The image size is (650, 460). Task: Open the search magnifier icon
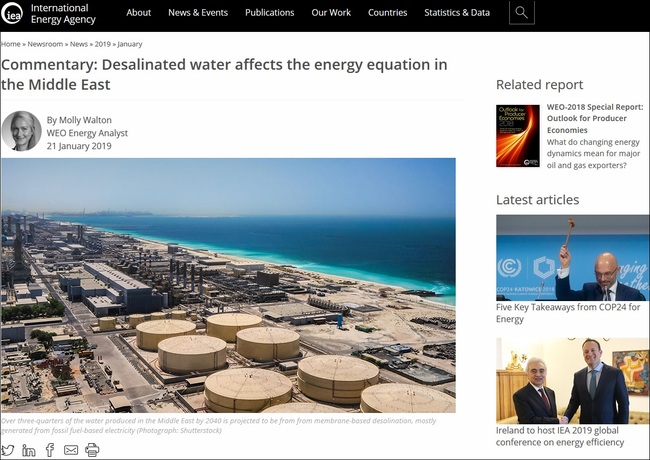click(x=521, y=13)
